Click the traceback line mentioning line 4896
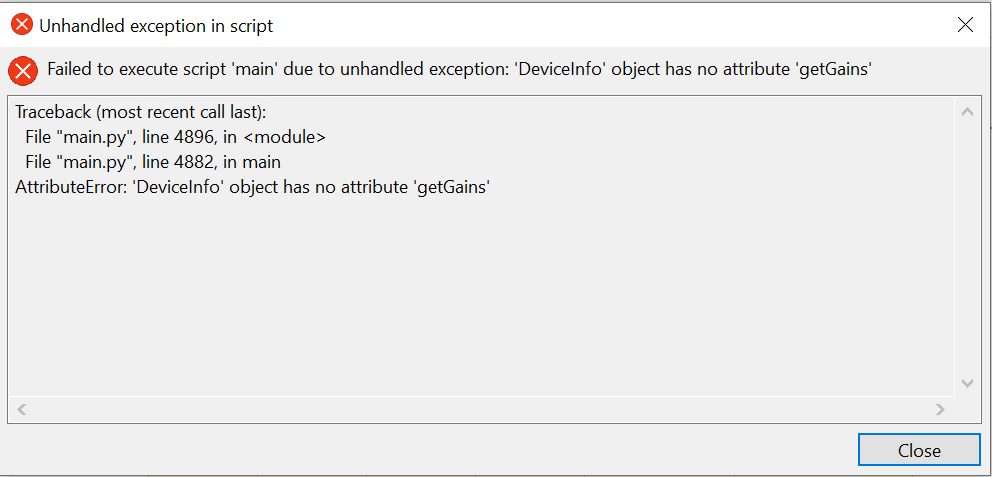Image resolution: width=992 pixels, height=477 pixels. pyautogui.click(x=176, y=137)
